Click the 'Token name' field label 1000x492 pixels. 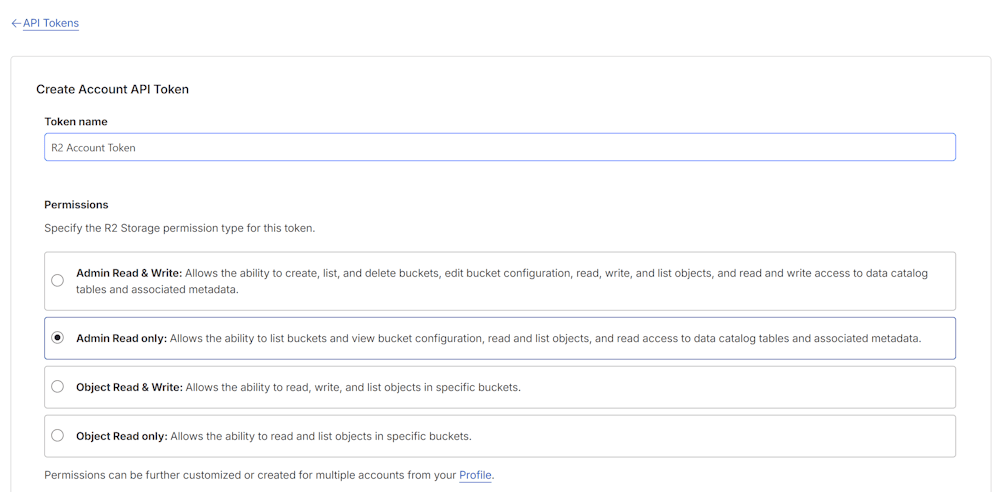coord(76,121)
